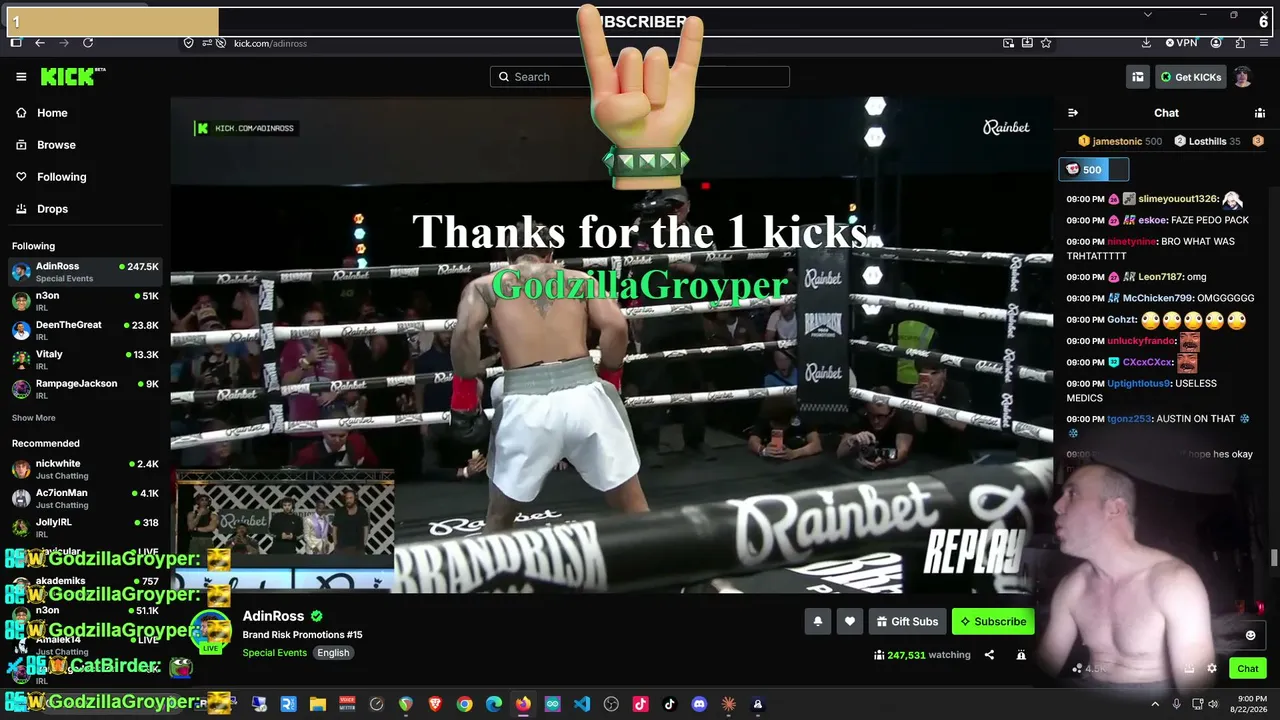Open nickwhite recommended channel

(85, 469)
